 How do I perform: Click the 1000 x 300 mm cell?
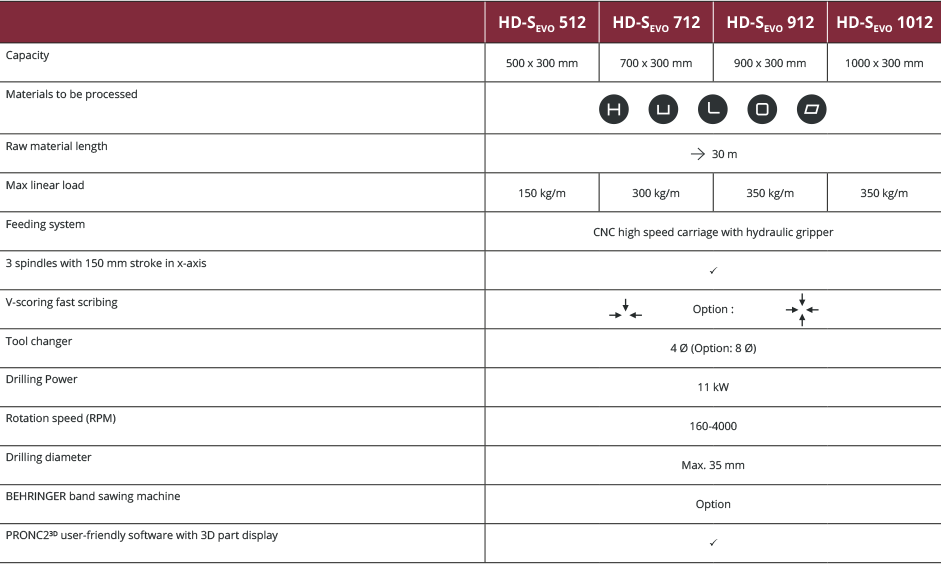click(884, 63)
